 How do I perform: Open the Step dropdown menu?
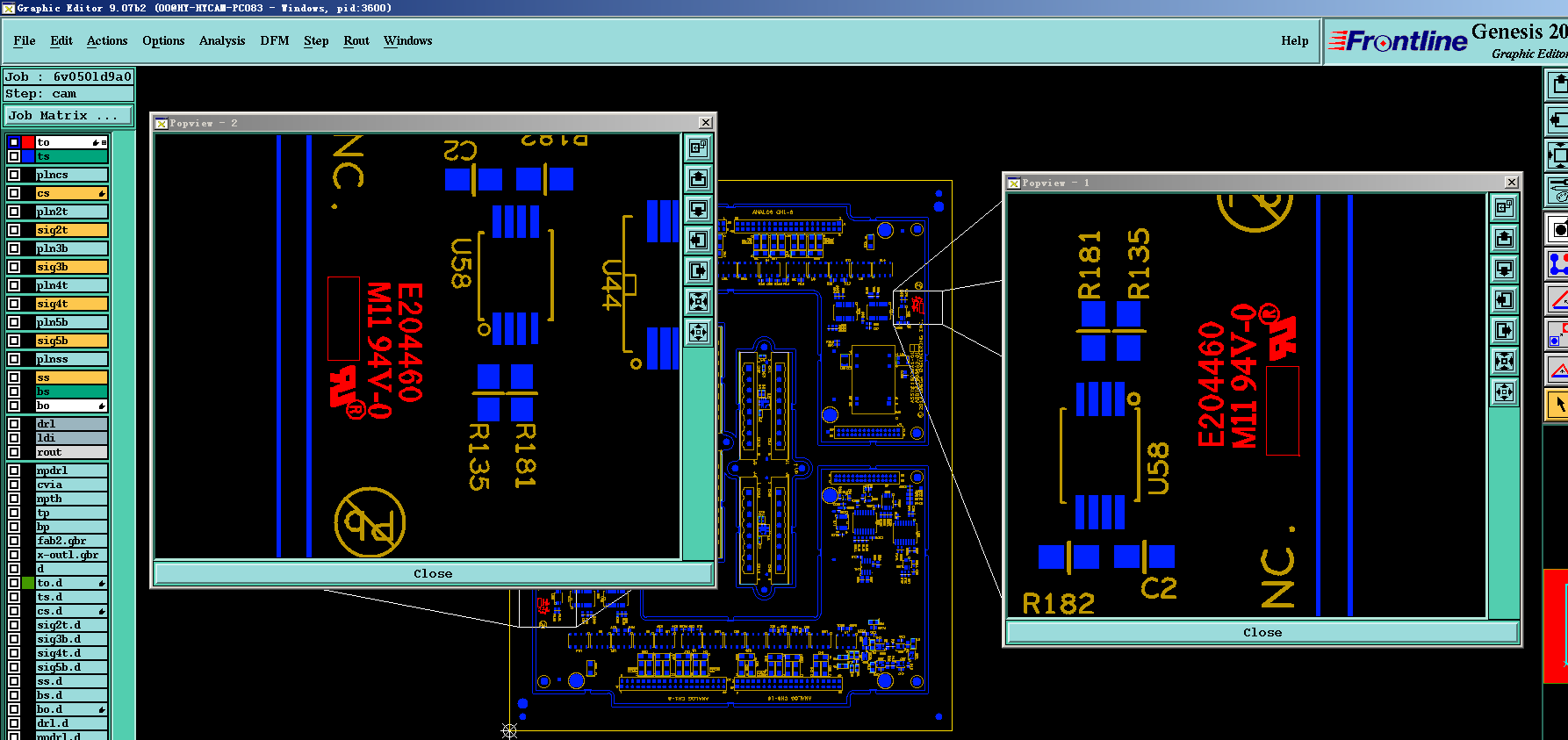pyautogui.click(x=316, y=41)
